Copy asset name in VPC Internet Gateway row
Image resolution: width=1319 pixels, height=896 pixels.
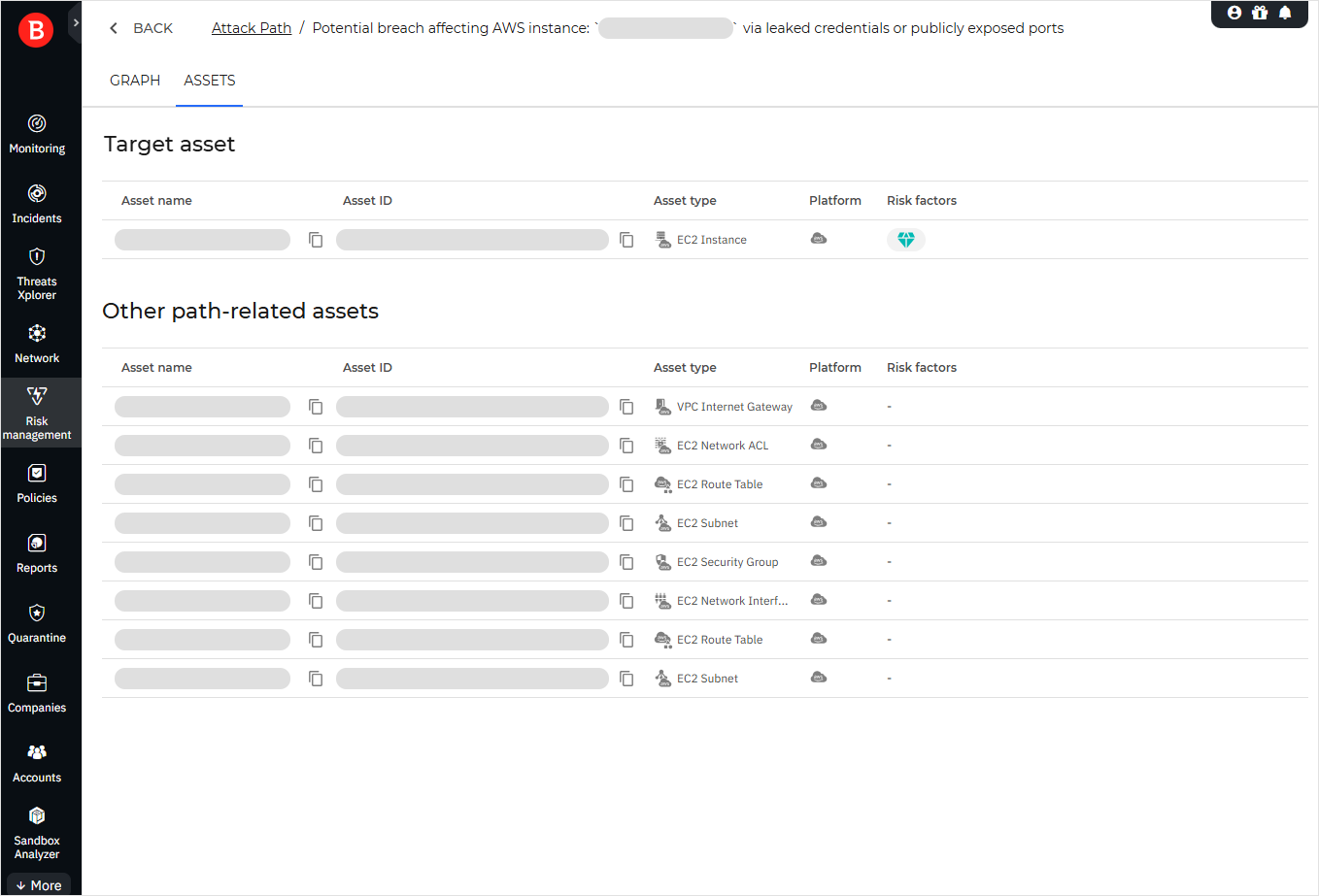coord(316,407)
